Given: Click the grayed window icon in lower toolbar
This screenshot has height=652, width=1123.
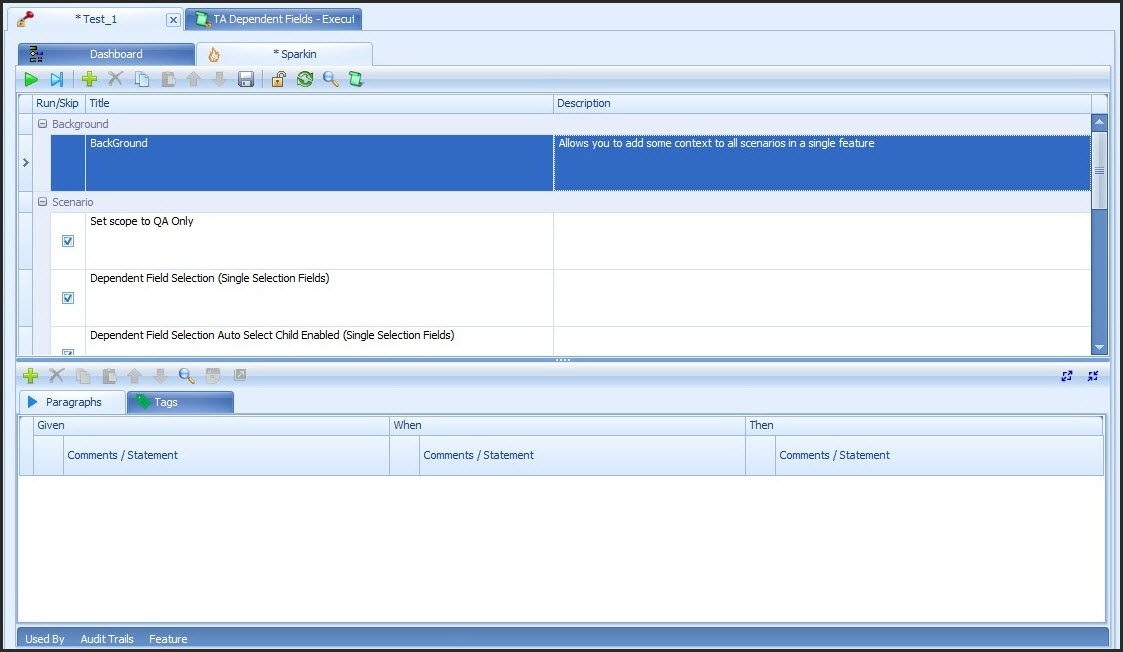Looking at the screenshot, I should (x=213, y=375).
